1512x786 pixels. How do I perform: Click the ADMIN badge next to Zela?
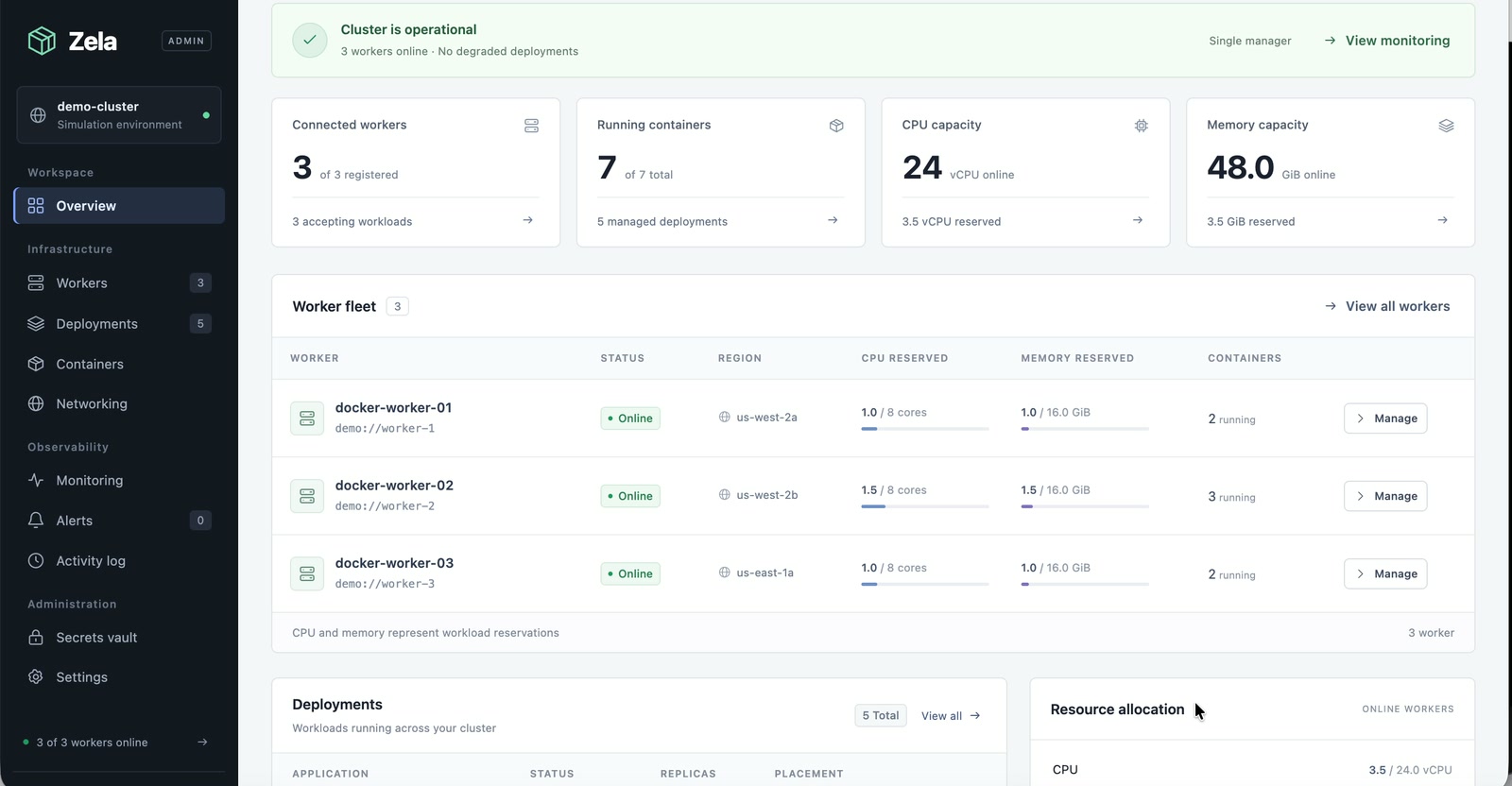186,41
